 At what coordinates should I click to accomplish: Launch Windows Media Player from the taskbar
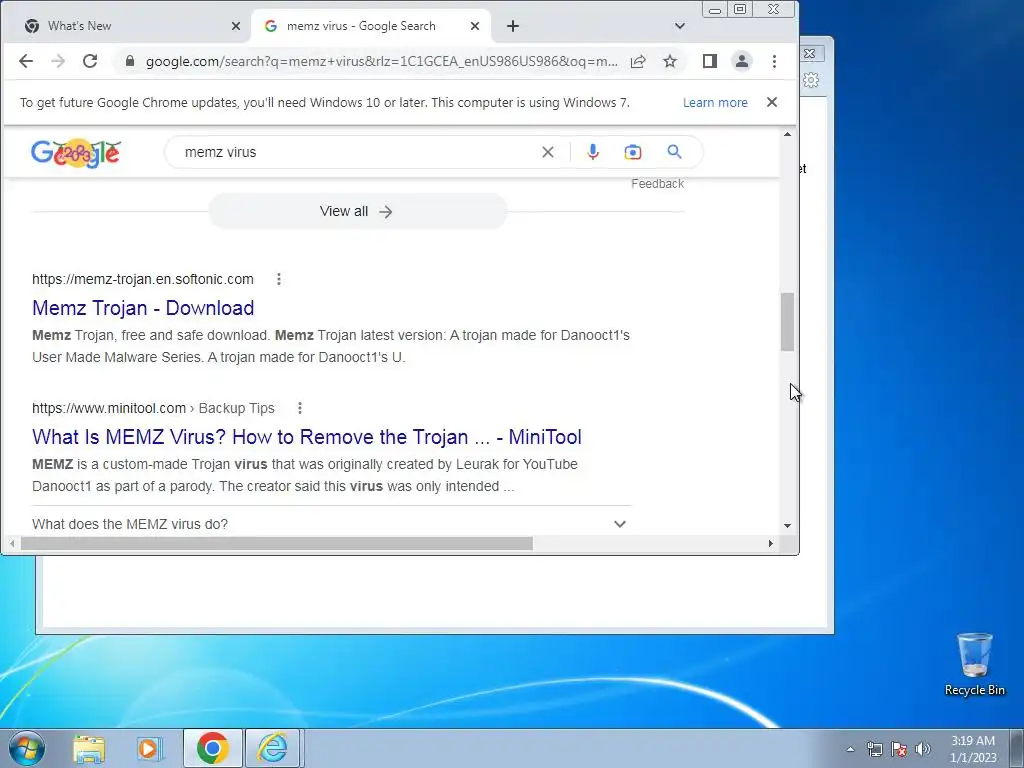point(149,748)
